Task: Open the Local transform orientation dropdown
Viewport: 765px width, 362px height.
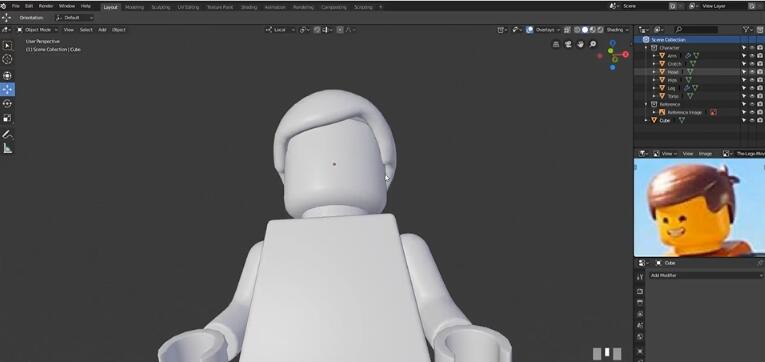Action: [x=281, y=30]
